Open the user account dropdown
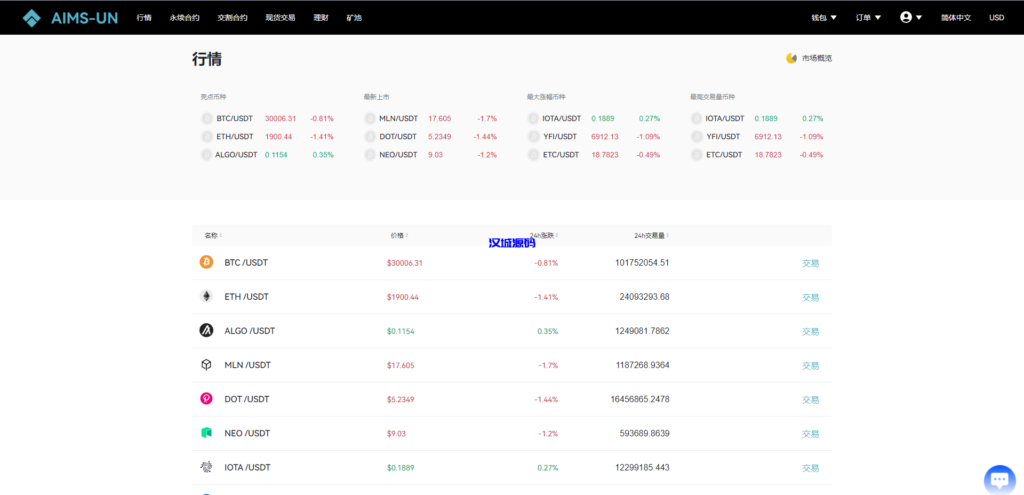This screenshot has width=1024, height=495. (x=911, y=17)
